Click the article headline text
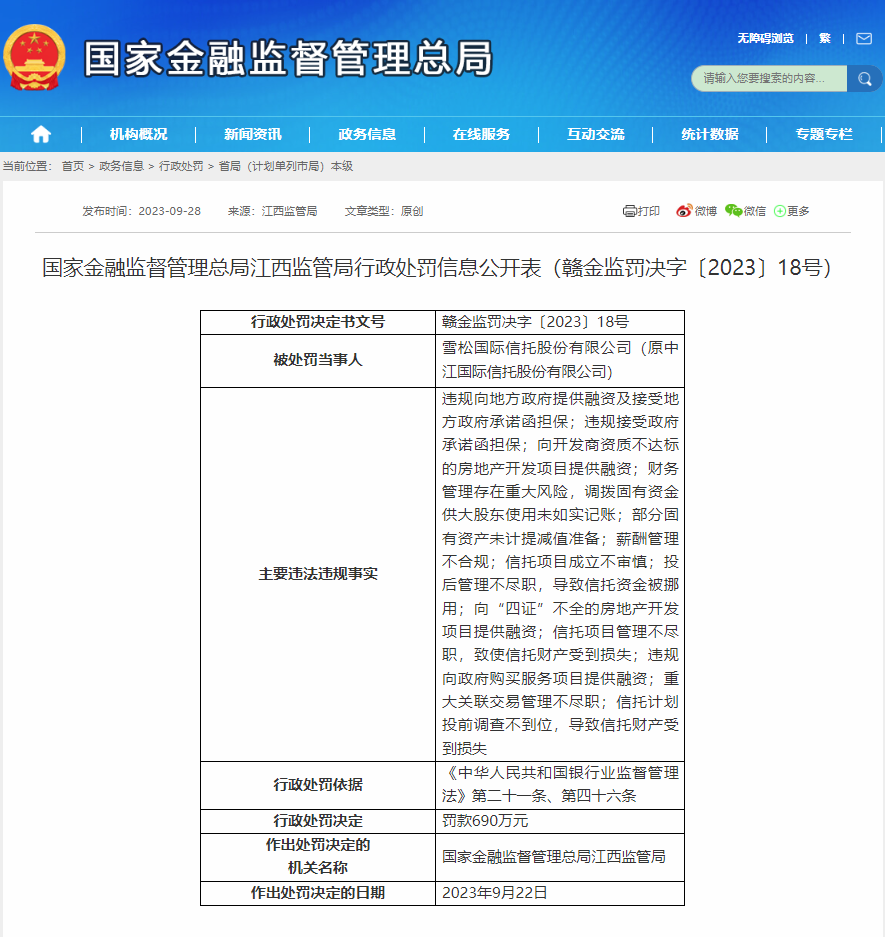Viewport: 885px width, 937px height. point(437,267)
